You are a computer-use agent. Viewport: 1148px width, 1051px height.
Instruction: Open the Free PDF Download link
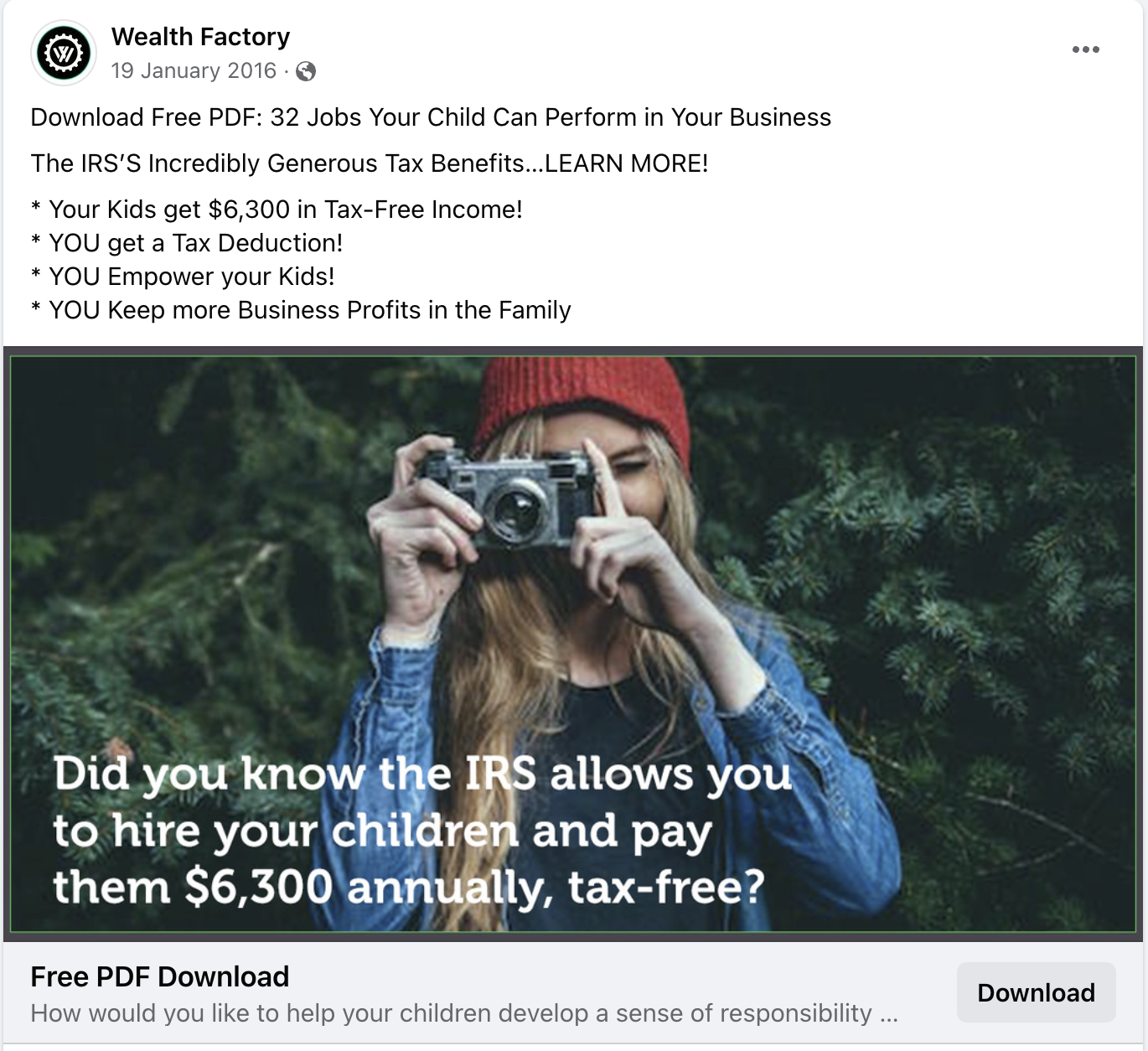159,976
